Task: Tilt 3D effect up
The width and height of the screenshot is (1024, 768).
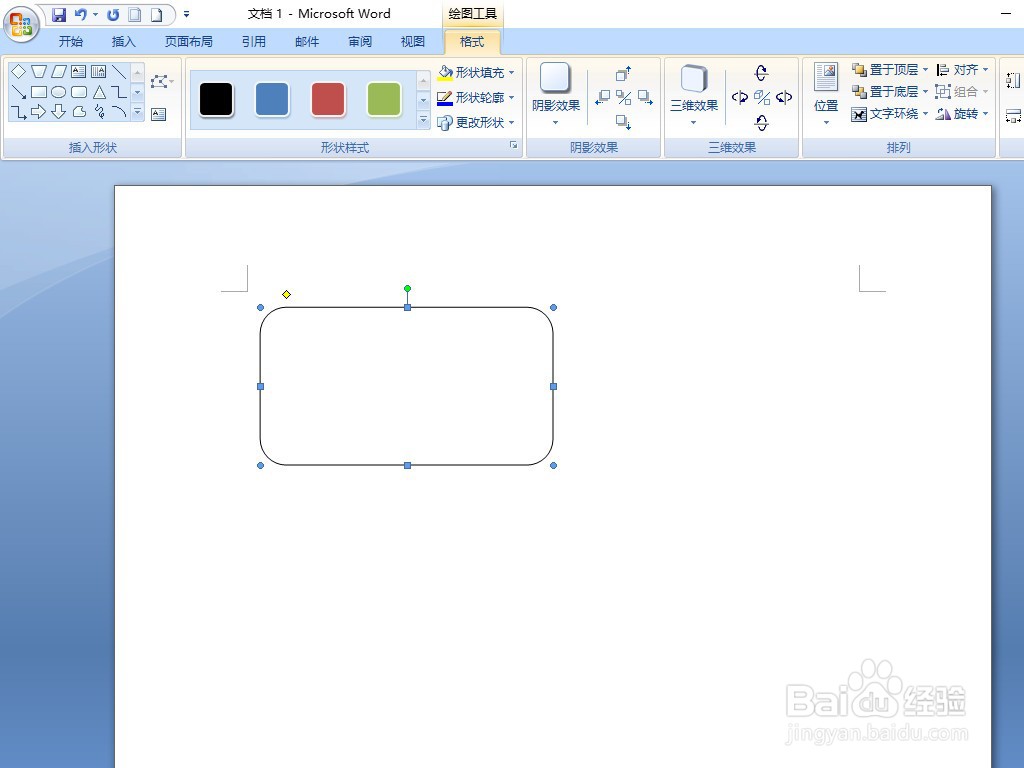Action: point(761,72)
